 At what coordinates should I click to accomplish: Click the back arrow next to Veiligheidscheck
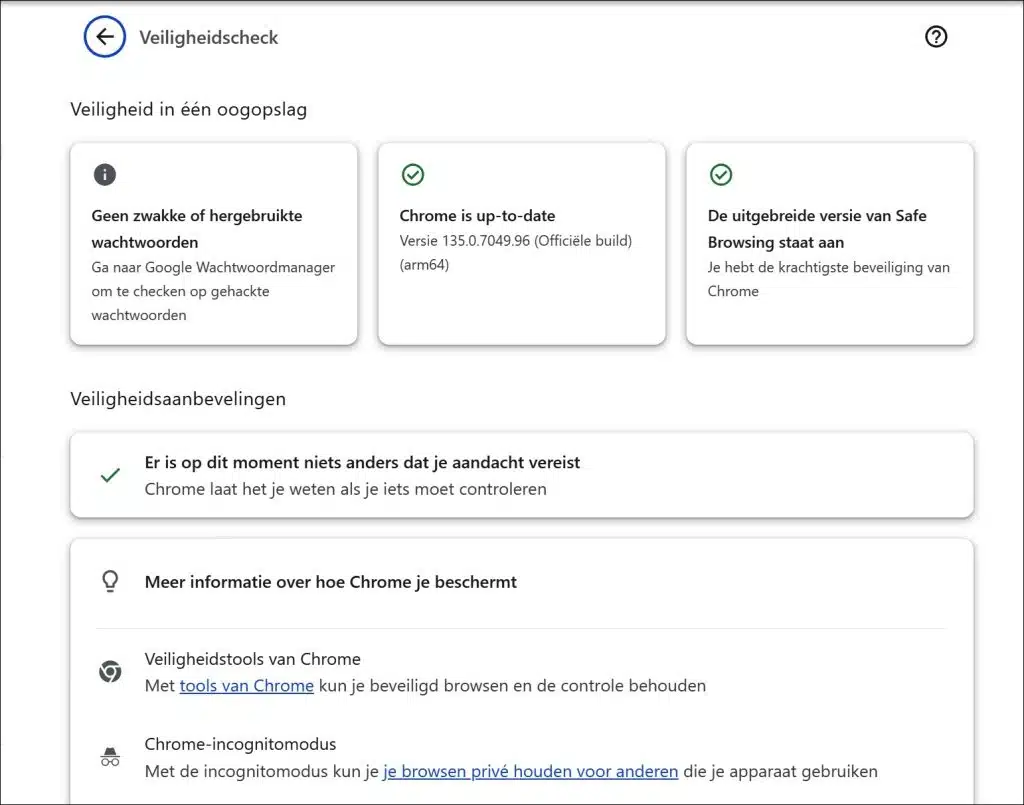pos(105,38)
